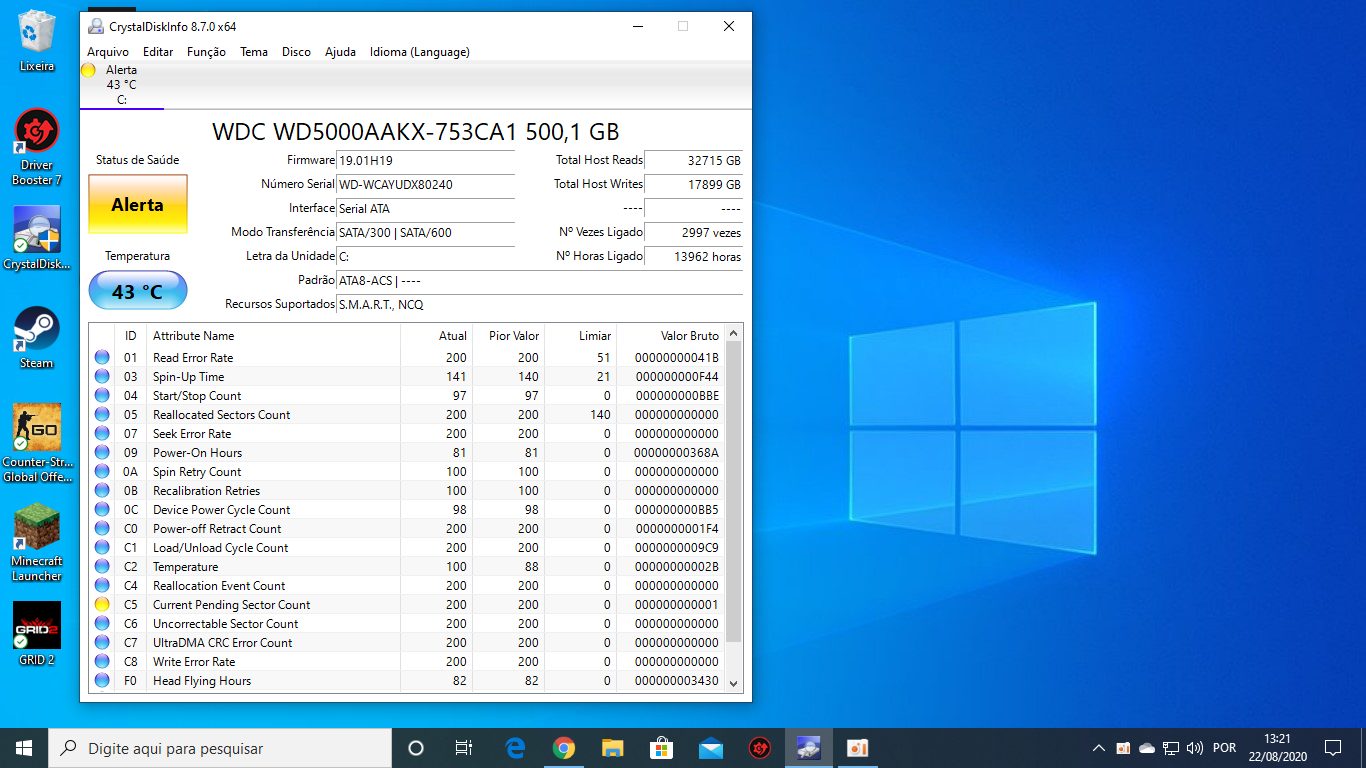Click the Nº Horas Ligado value 13962 horas
Image resolution: width=1366 pixels, height=768 pixels.
click(694, 256)
